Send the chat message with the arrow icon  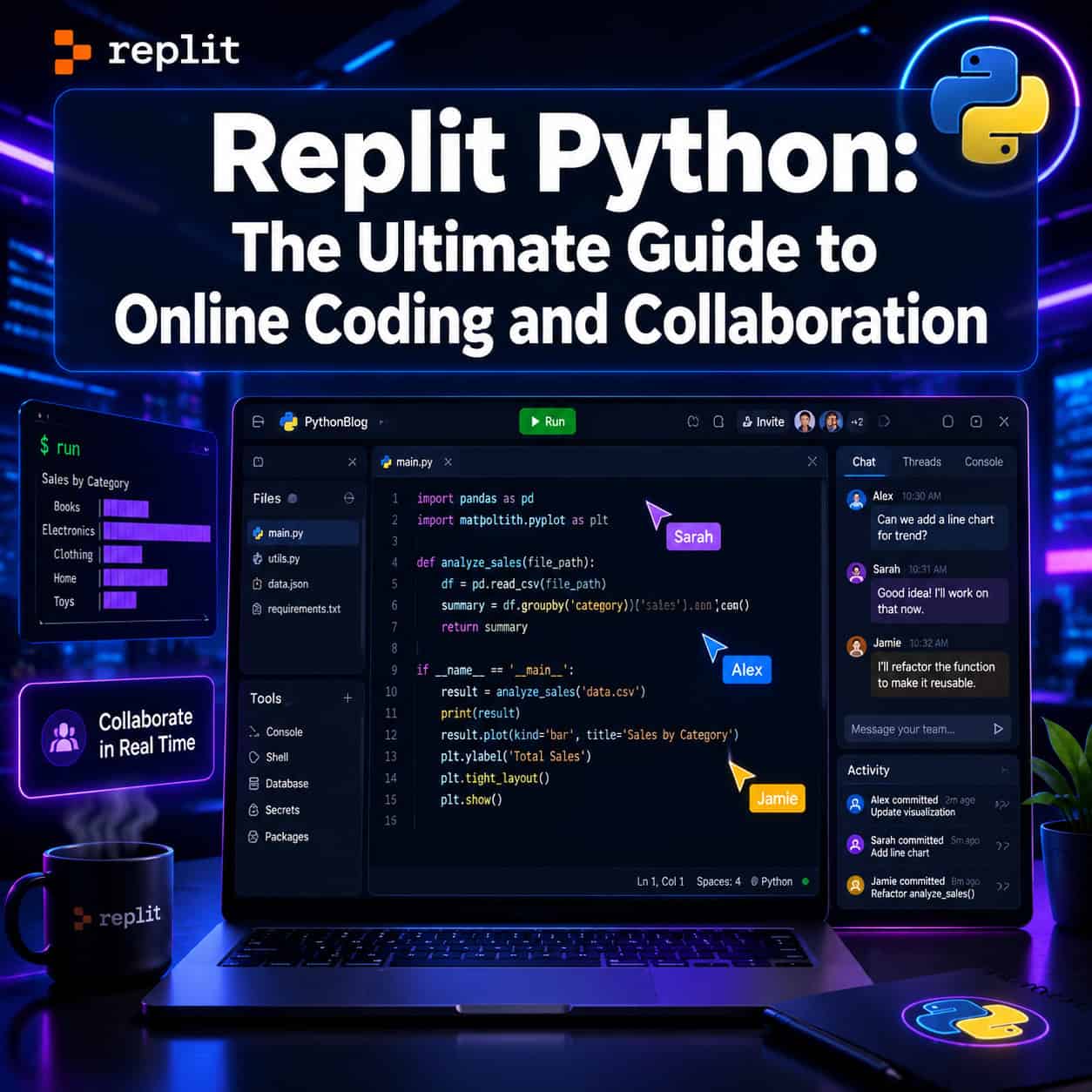998,729
